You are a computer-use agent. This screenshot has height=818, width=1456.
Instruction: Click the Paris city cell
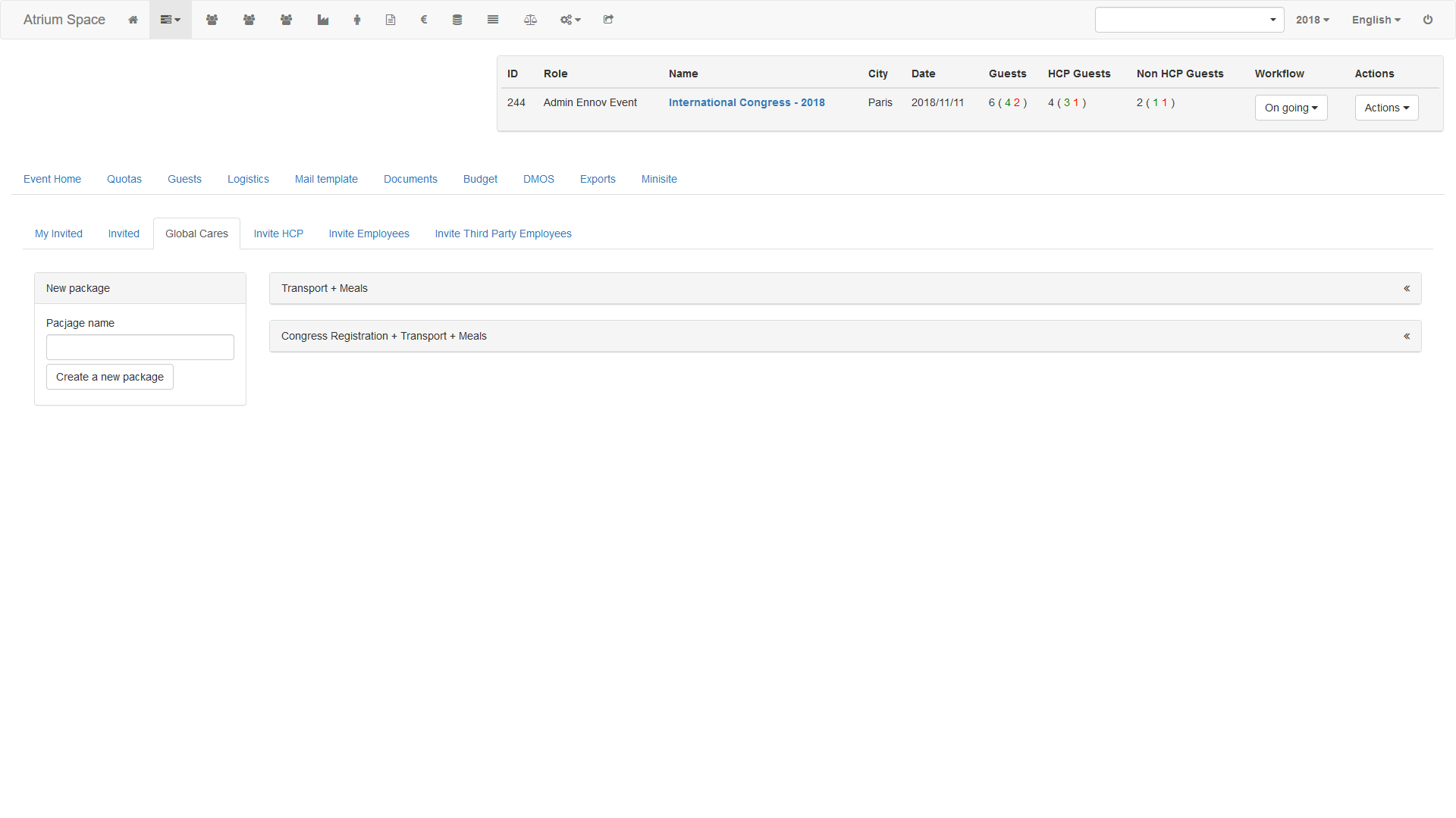click(880, 102)
